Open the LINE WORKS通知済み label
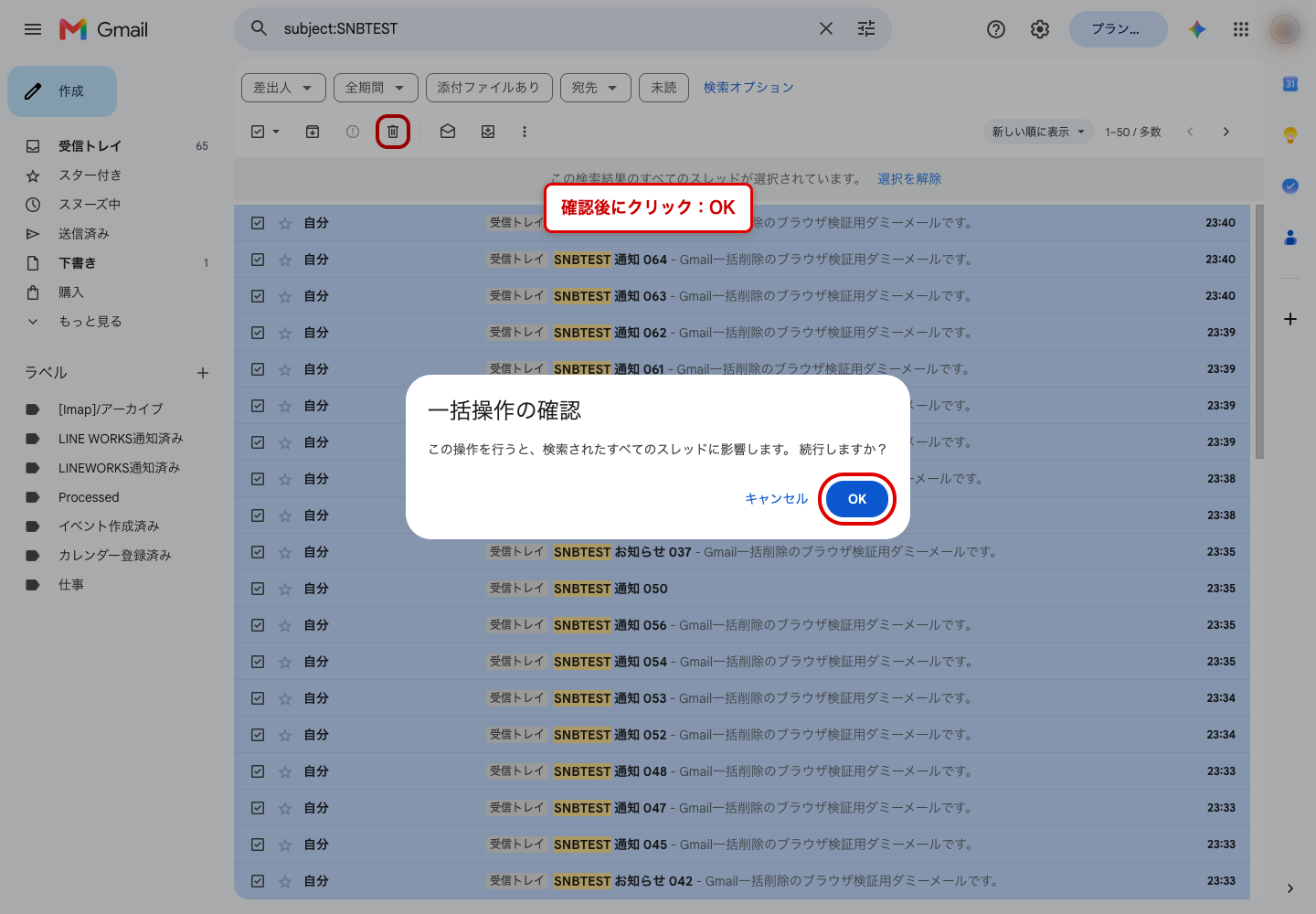Image resolution: width=1316 pixels, height=914 pixels. point(121,439)
